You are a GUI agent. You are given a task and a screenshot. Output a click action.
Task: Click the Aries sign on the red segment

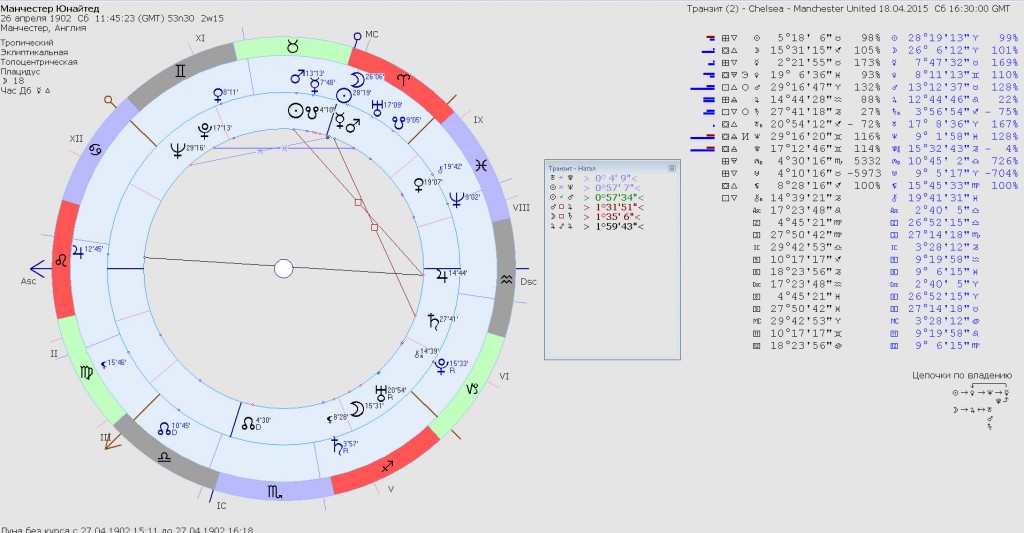pyautogui.click(x=405, y=80)
